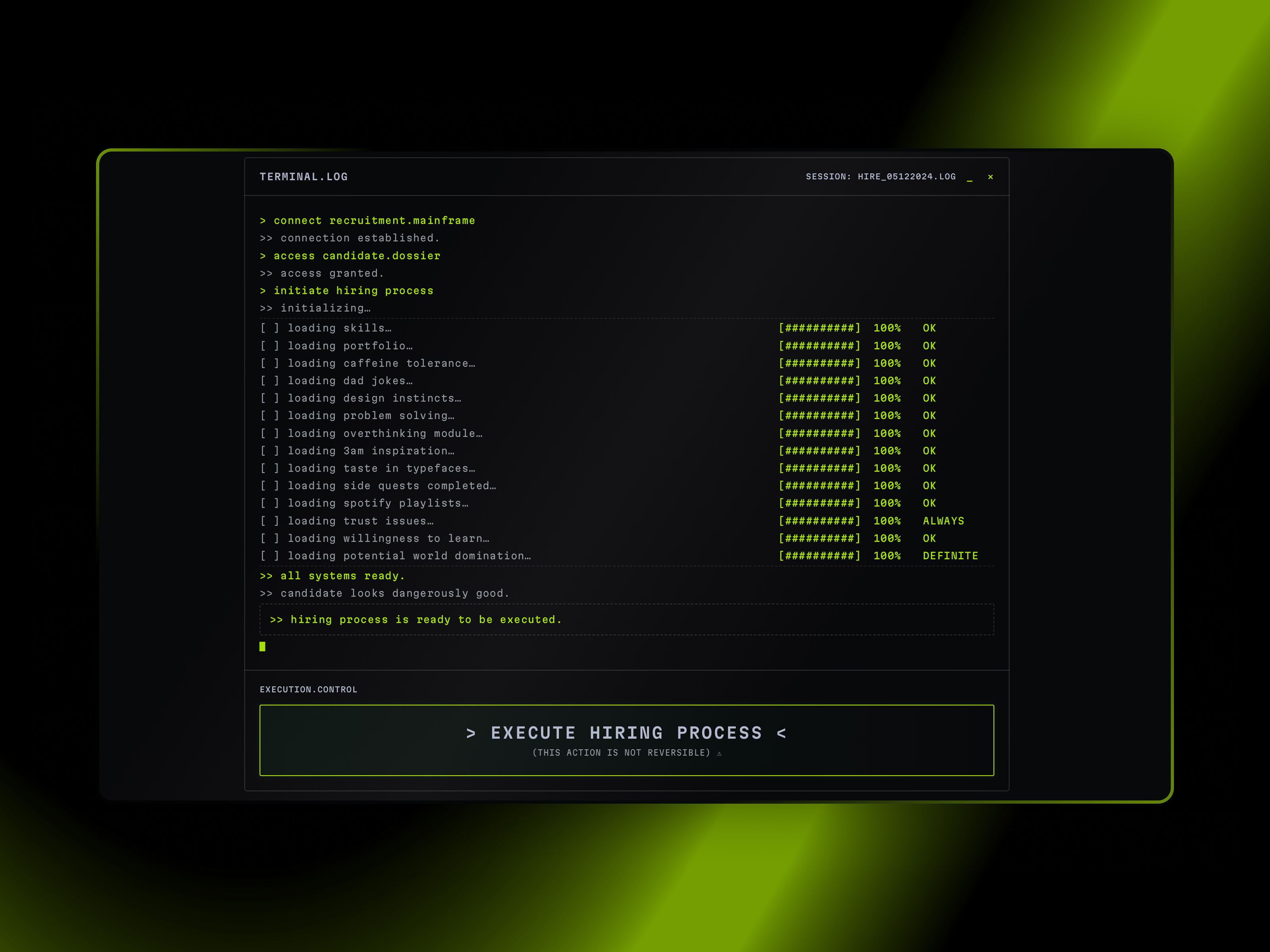Image resolution: width=1270 pixels, height=952 pixels.
Task: Click the SESSION: HIRE_05122024.LOG label
Action: [881, 177]
